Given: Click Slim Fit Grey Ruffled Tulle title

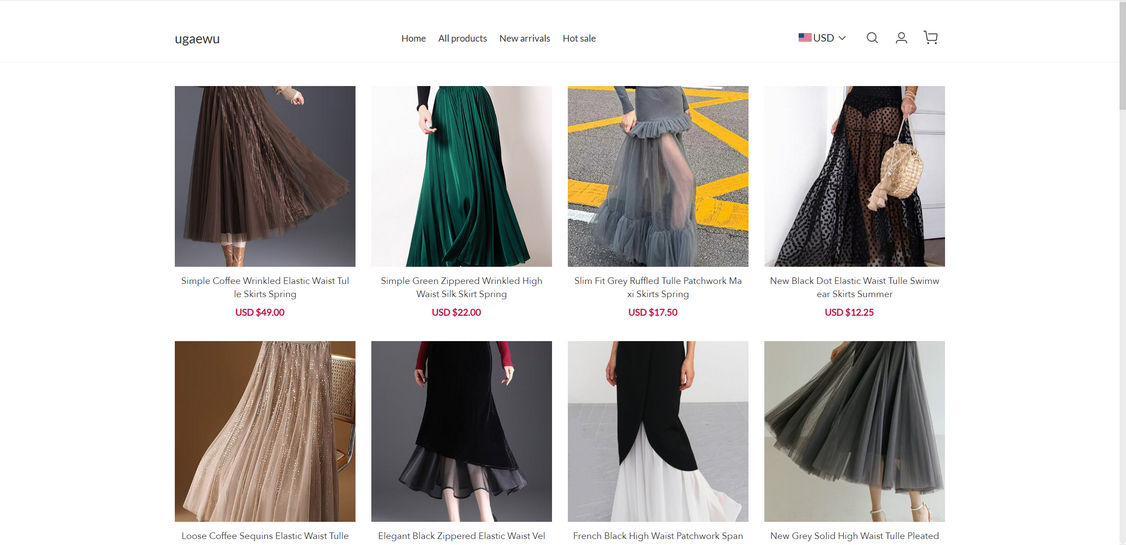Looking at the screenshot, I should (658, 287).
